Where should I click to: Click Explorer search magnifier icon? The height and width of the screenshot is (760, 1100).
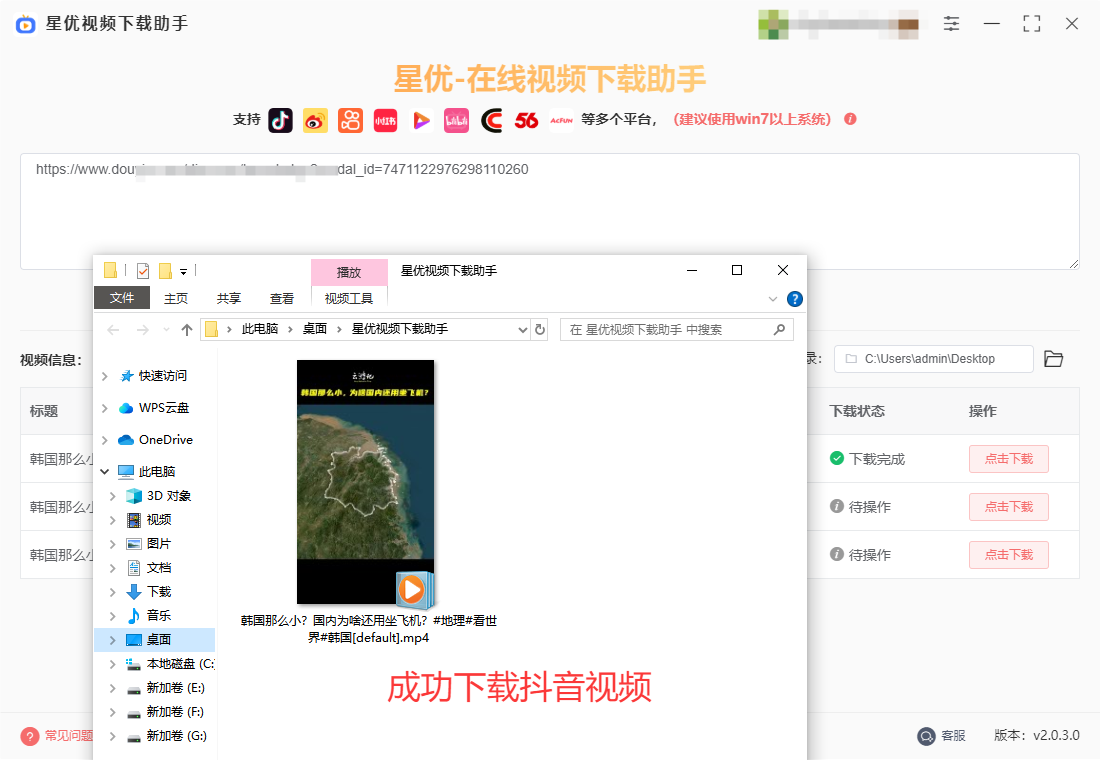[779, 329]
